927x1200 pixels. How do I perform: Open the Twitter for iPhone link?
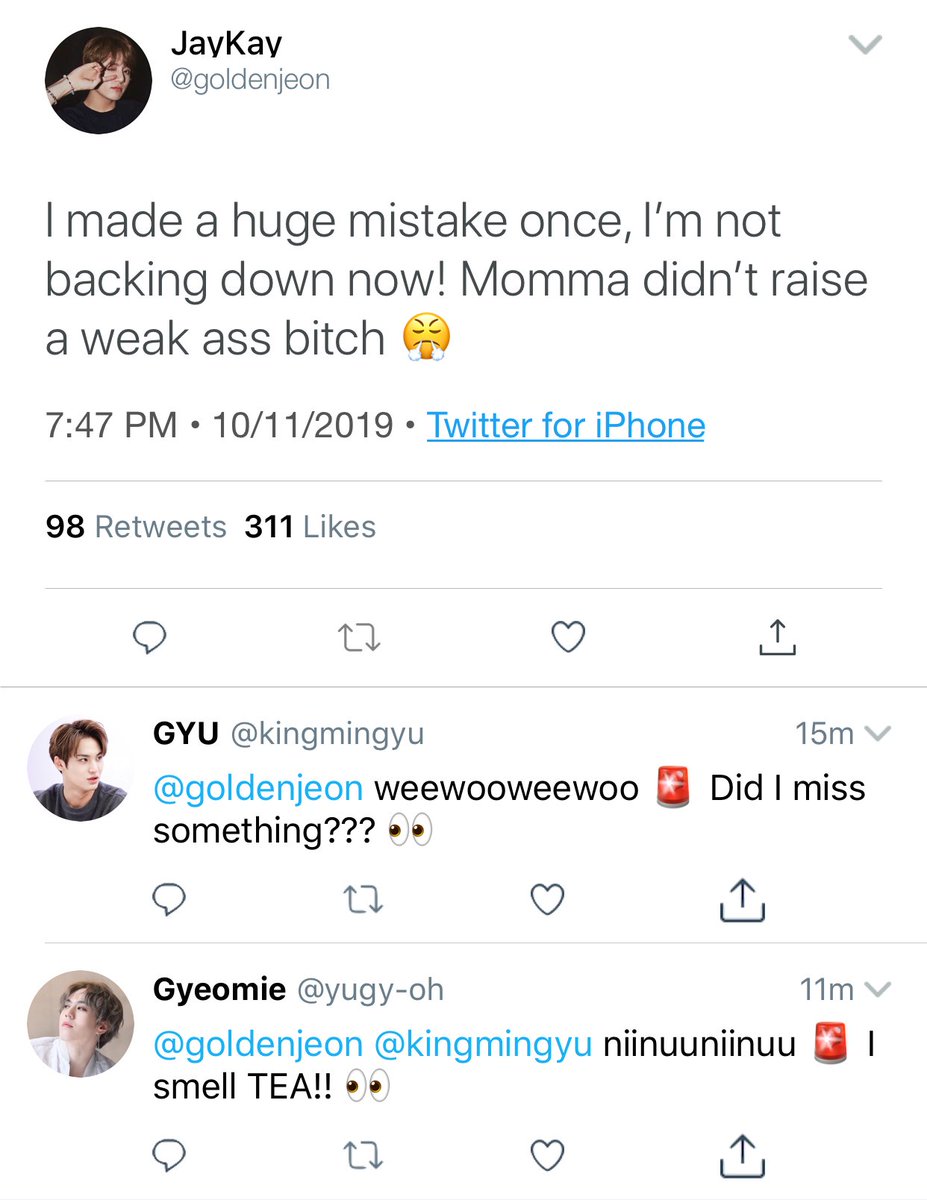click(566, 426)
